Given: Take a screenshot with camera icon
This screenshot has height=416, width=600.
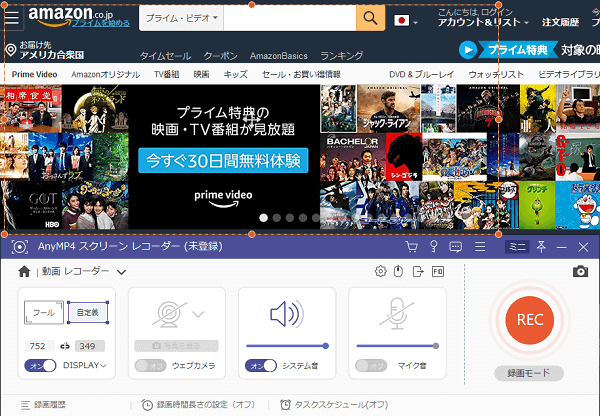Looking at the screenshot, I should pyautogui.click(x=580, y=271).
